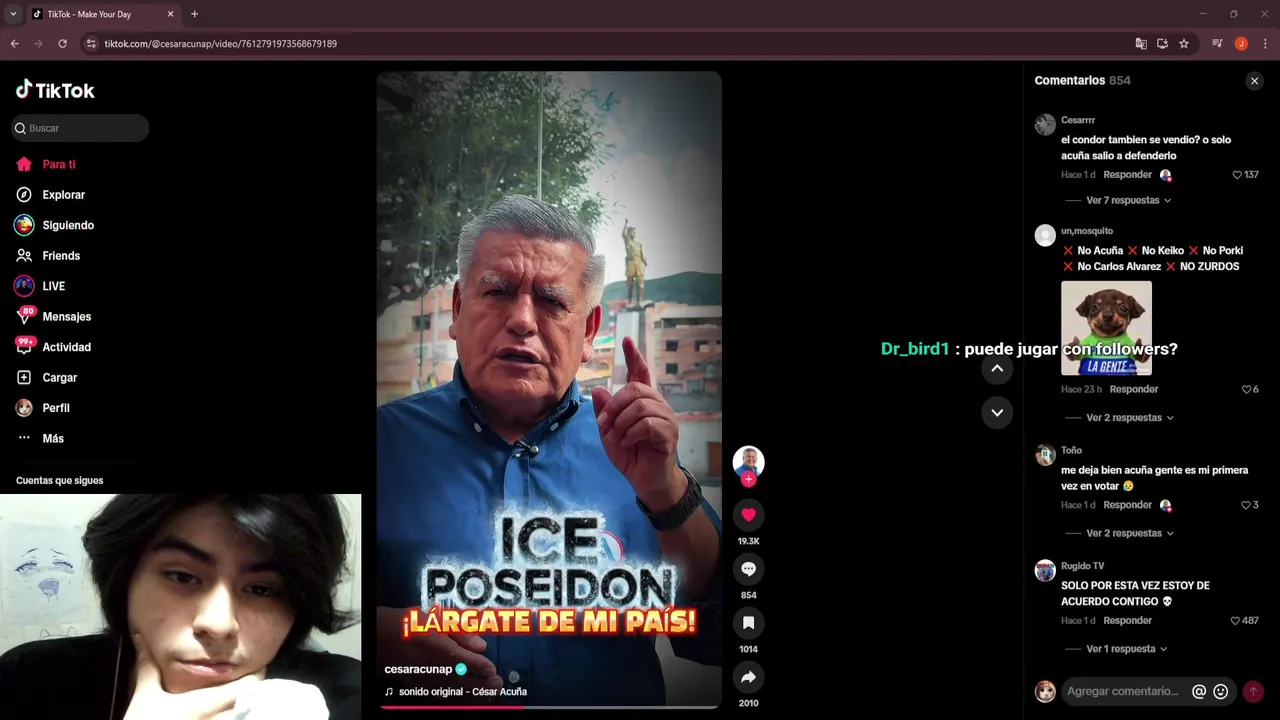Translate page with translate icon

1141,44
